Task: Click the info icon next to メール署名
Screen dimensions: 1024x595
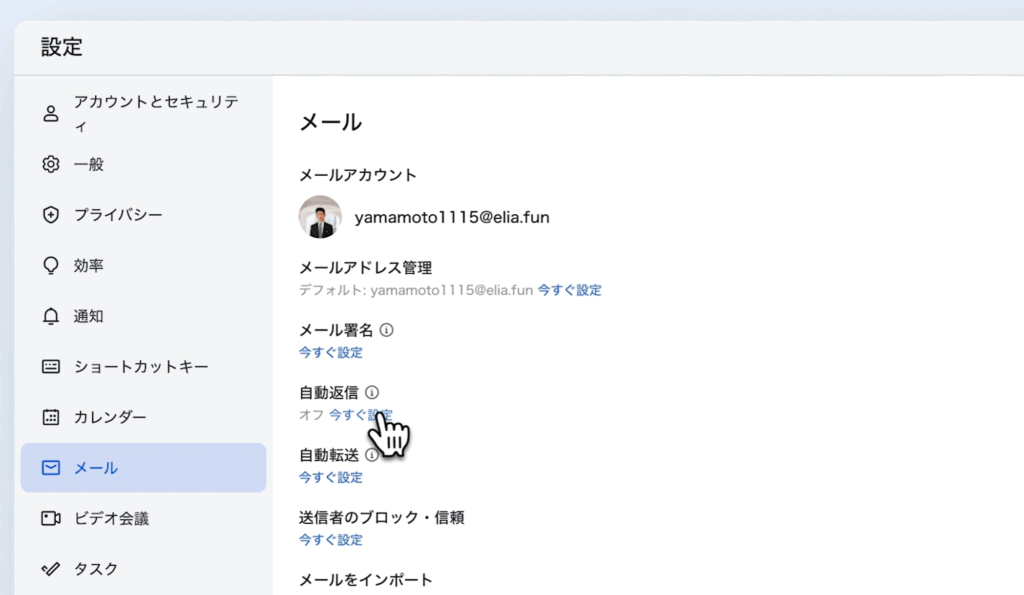Action: [x=387, y=330]
